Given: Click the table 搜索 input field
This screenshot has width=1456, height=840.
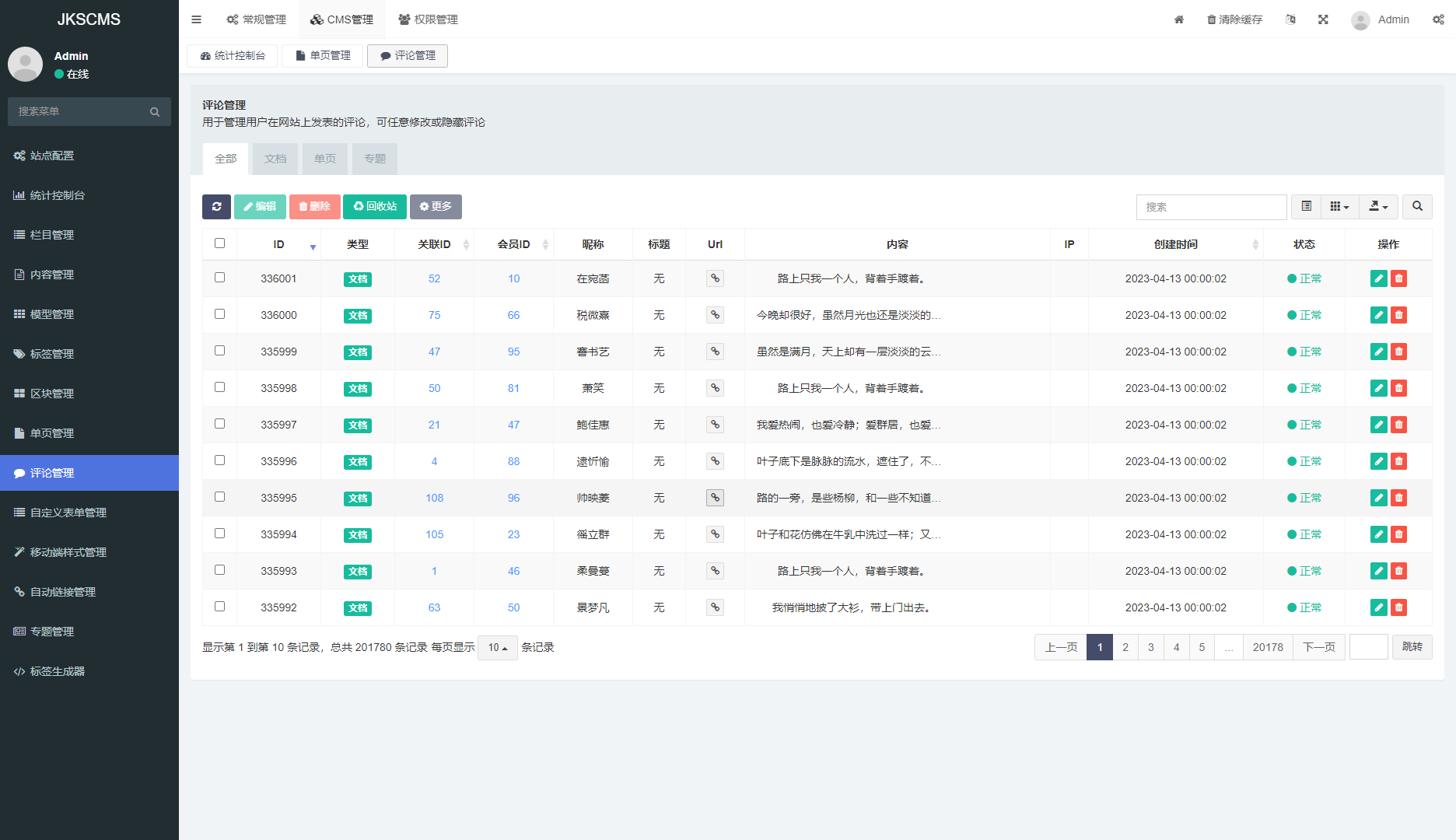Looking at the screenshot, I should pyautogui.click(x=1211, y=207).
